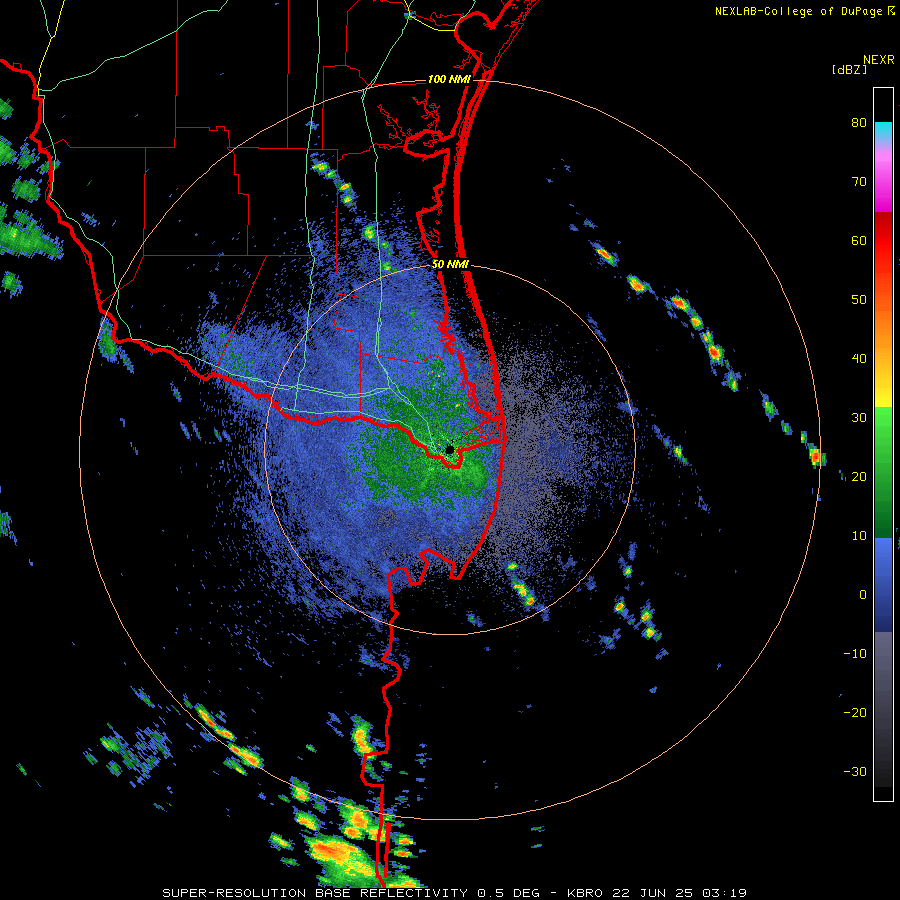Click the 100 NMI range ring label
This screenshot has width=900, height=900.
pyautogui.click(x=449, y=79)
